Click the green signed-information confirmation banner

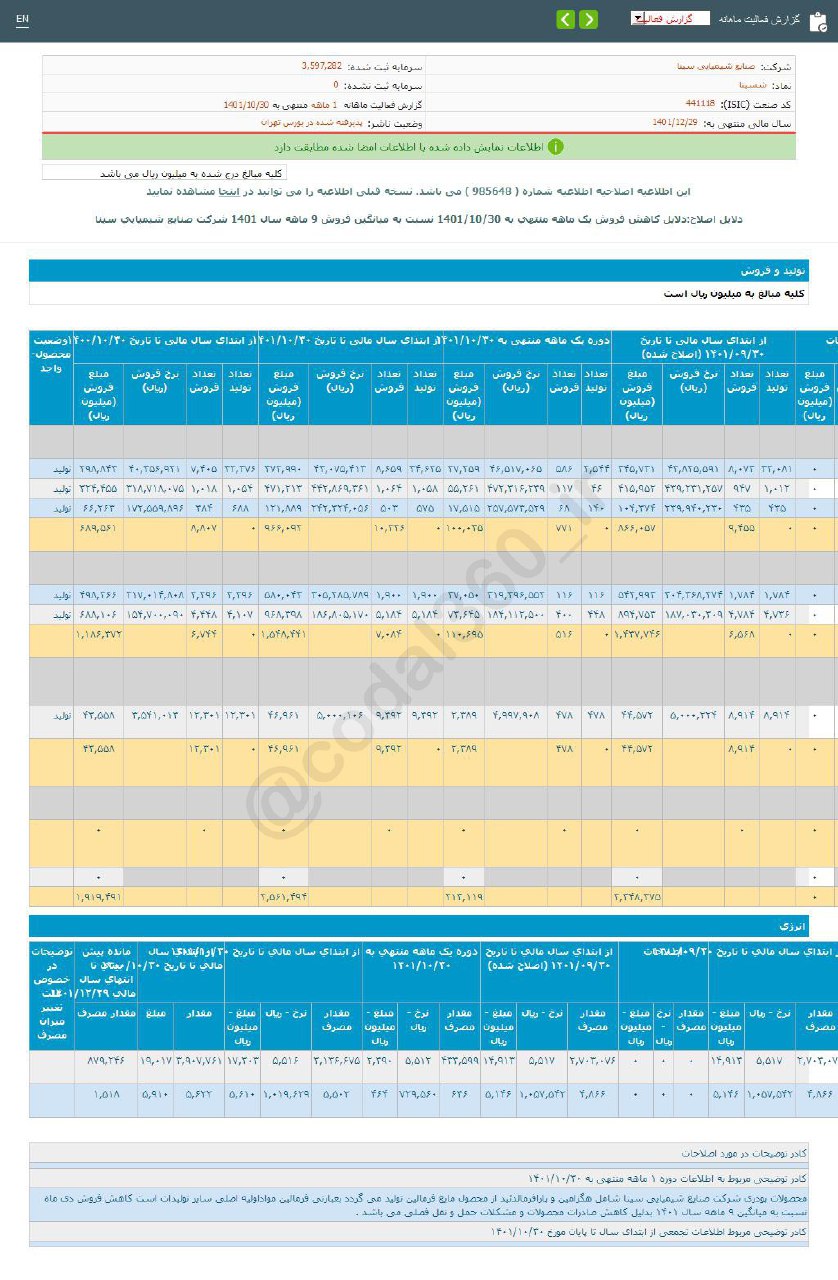tap(419, 147)
